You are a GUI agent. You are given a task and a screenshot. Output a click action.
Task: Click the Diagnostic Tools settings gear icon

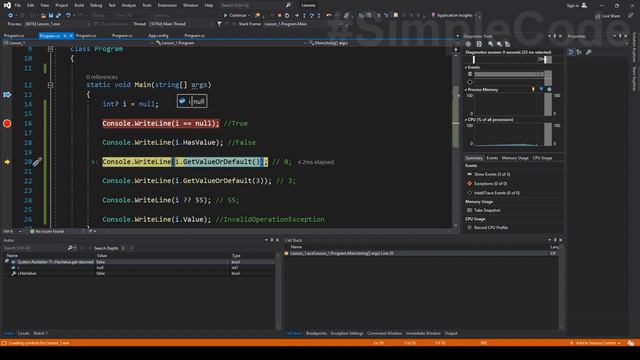click(468, 44)
